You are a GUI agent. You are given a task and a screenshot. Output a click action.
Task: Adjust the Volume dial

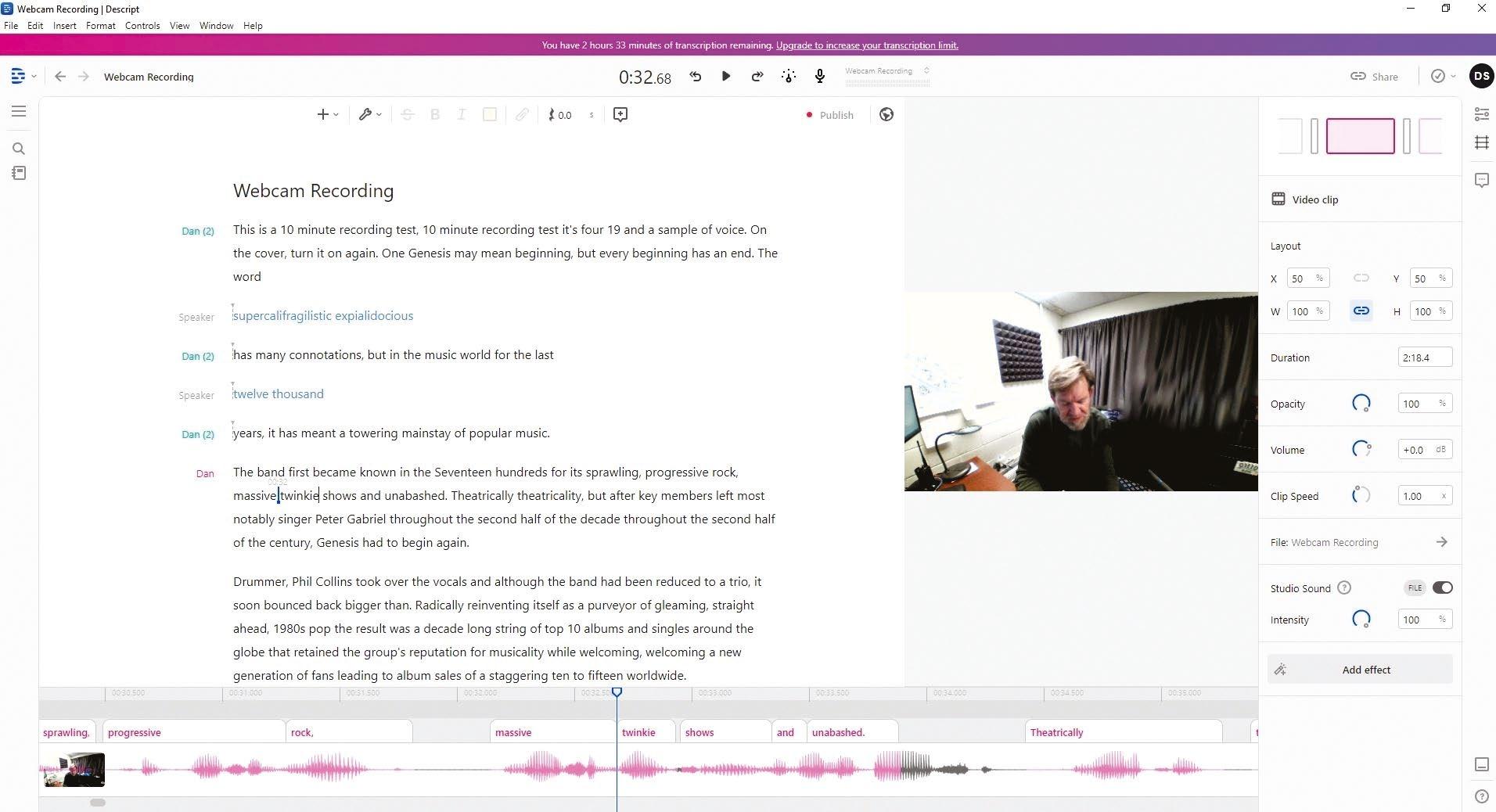[1361, 449]
